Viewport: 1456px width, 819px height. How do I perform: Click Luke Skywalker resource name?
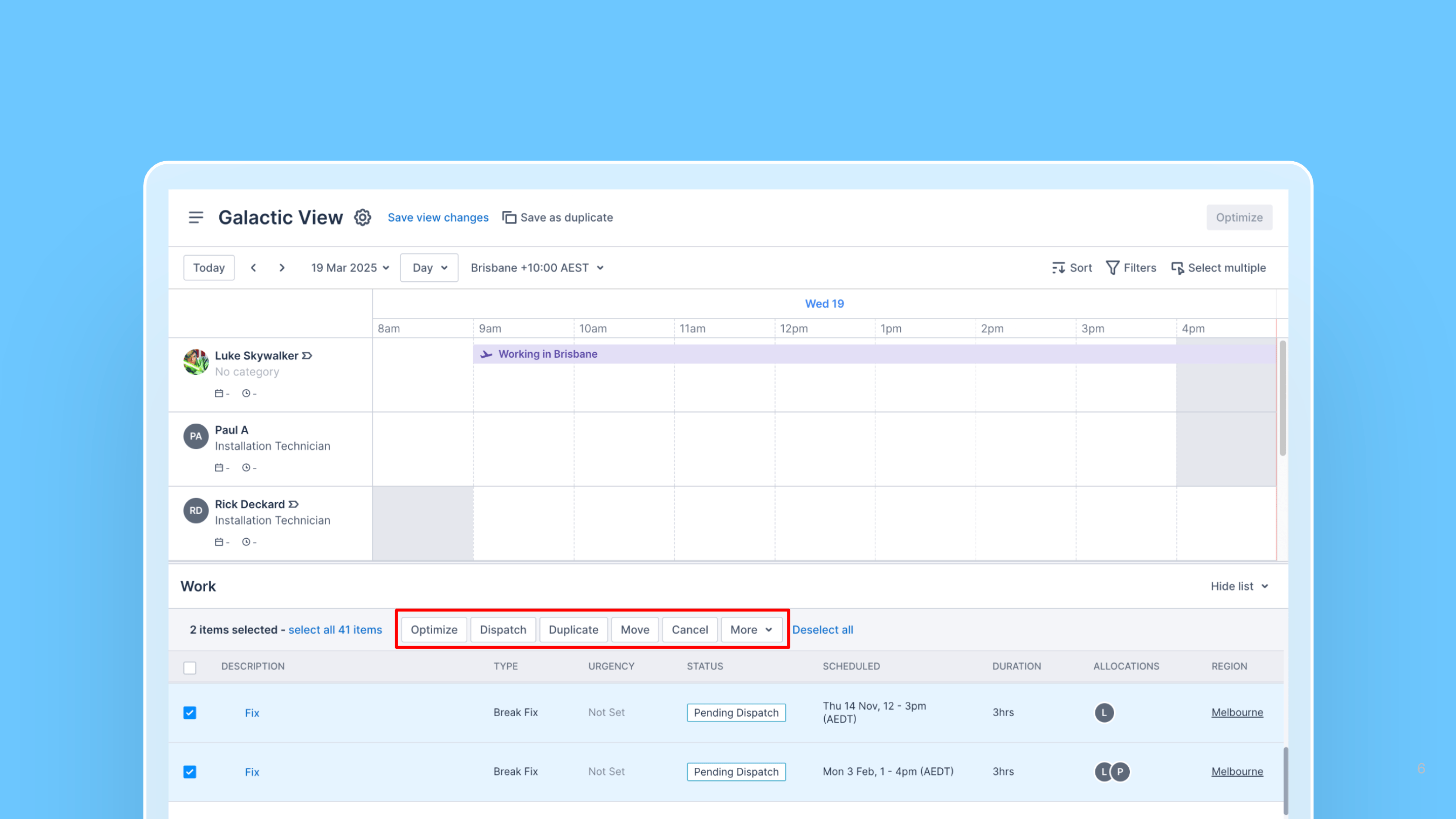(x=256, y=356)
